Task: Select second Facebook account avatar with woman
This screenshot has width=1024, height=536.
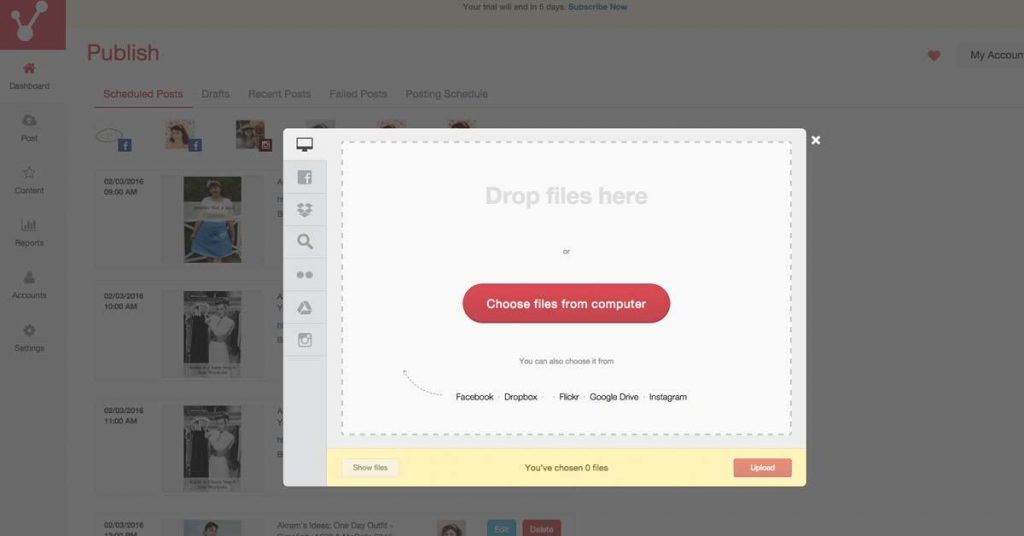Action: point(183,135)
